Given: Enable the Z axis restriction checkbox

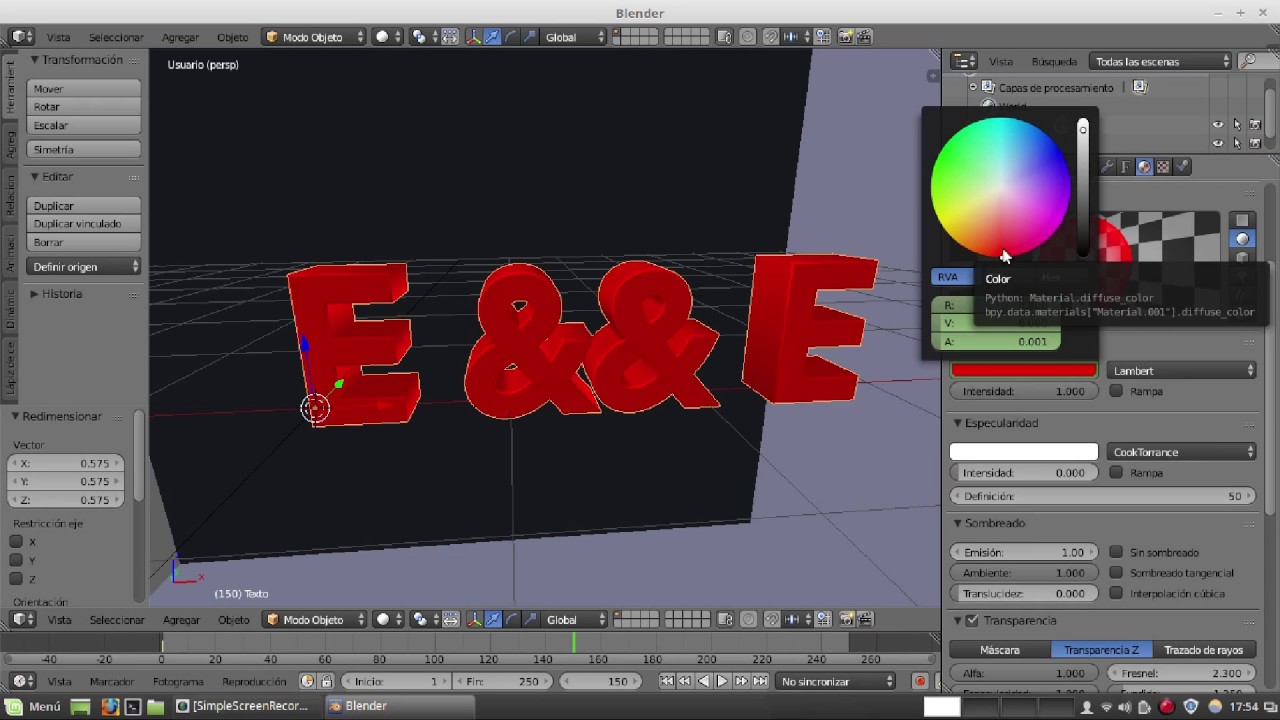Looking at the screenshot, I should pyautogui.click(x=16, y=579).
